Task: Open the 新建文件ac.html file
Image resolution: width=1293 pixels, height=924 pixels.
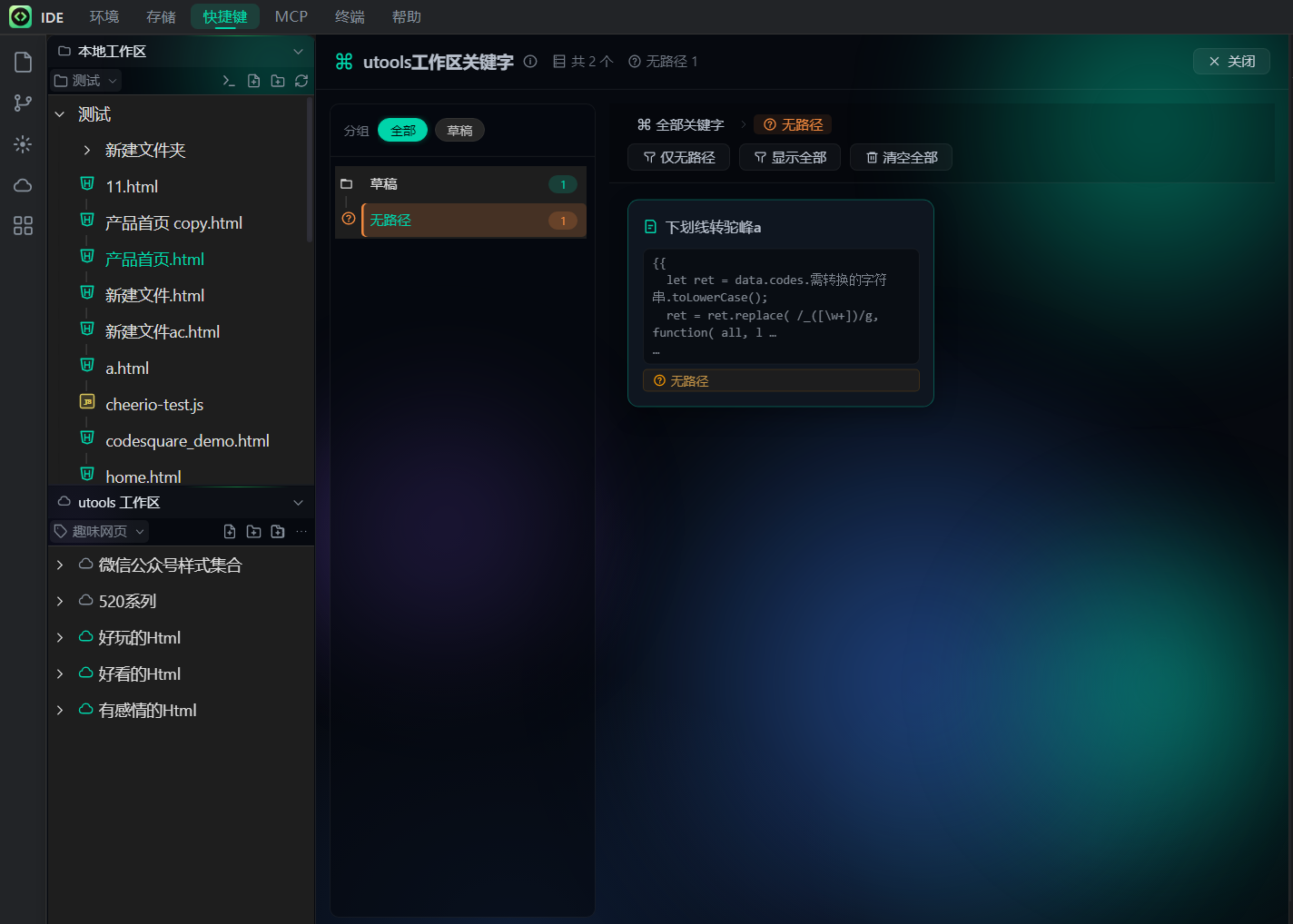Action: [x=163, y=332]
